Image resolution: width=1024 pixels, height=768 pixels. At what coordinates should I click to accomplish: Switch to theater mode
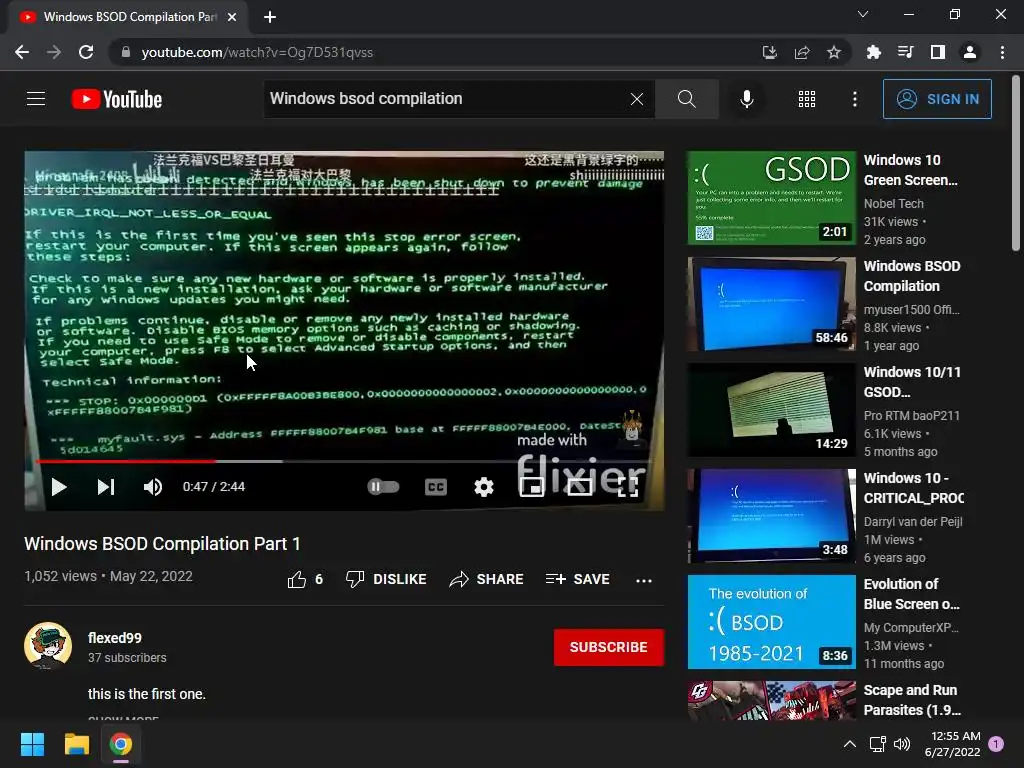579,487
